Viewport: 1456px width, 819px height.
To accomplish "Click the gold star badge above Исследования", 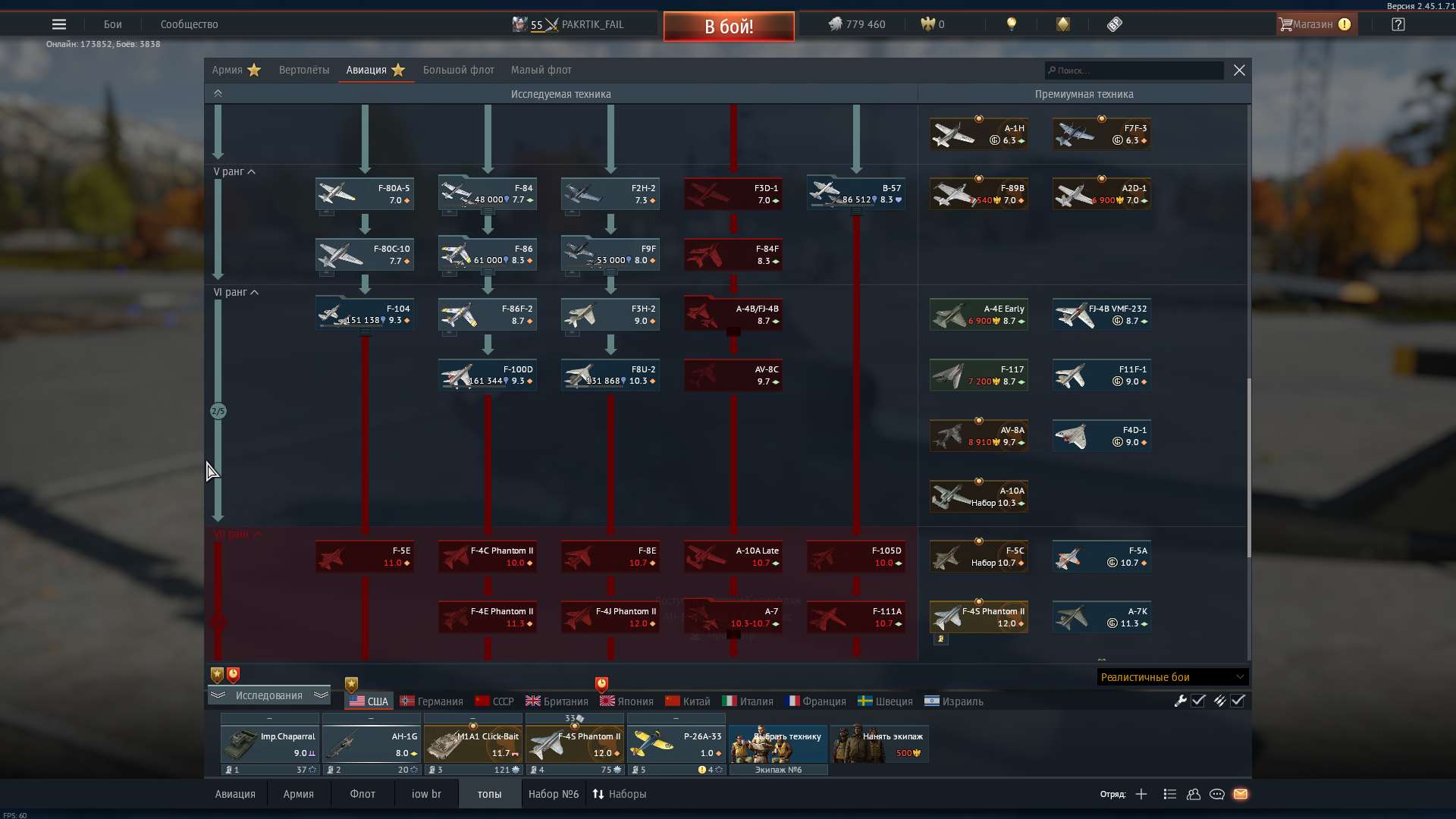I will point(217,674).
